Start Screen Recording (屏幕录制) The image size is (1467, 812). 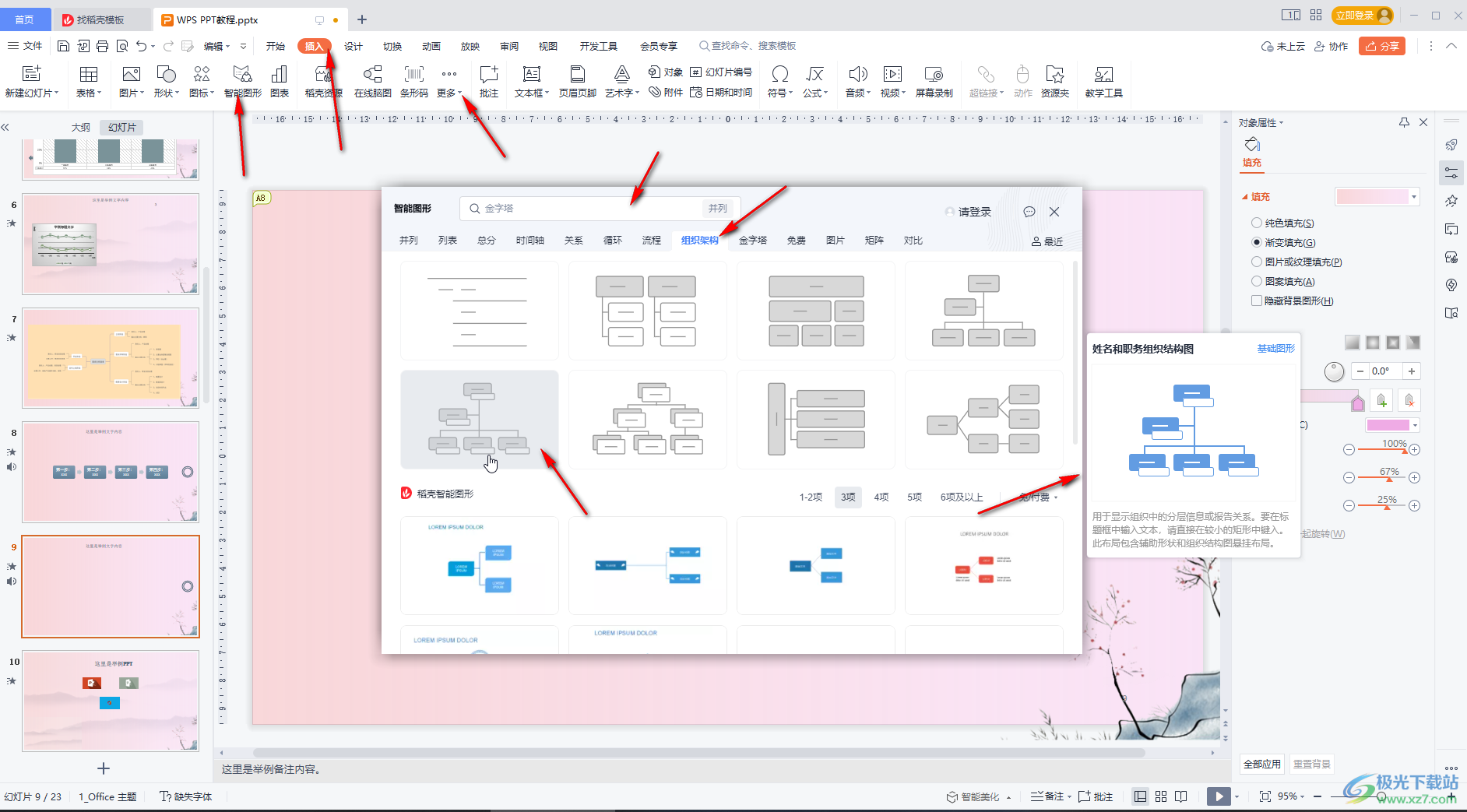coord(934,82)
